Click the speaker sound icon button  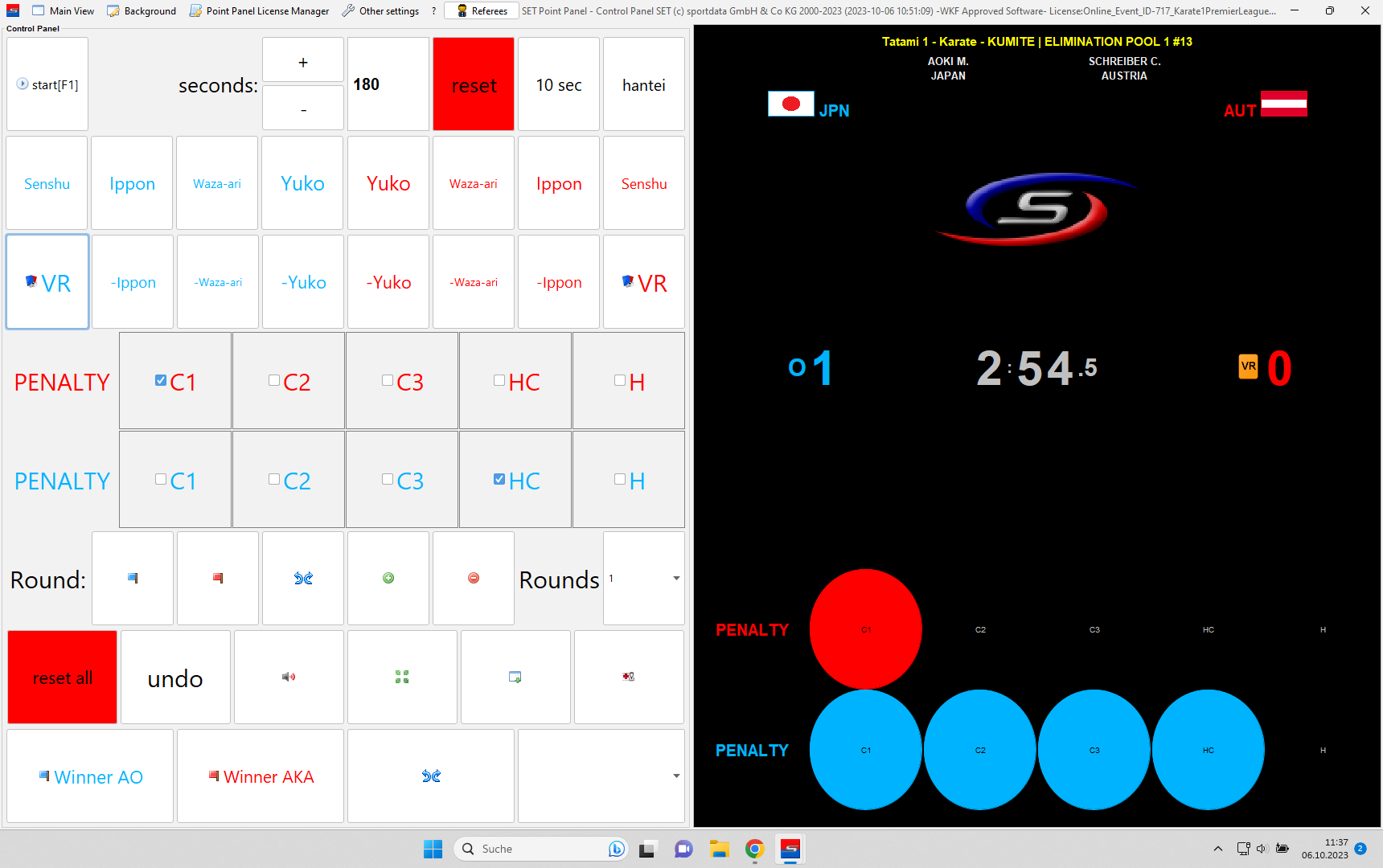point(289,677)
